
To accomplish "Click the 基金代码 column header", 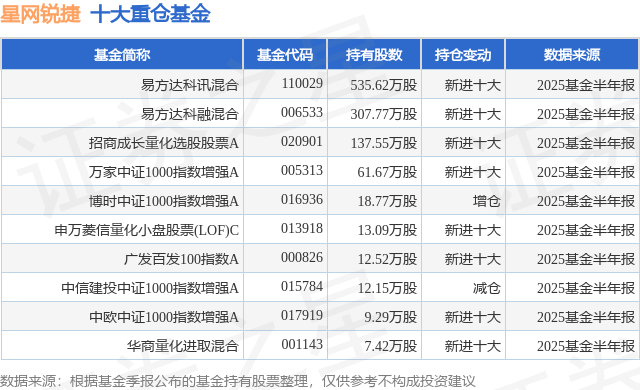I will point(285,55).
